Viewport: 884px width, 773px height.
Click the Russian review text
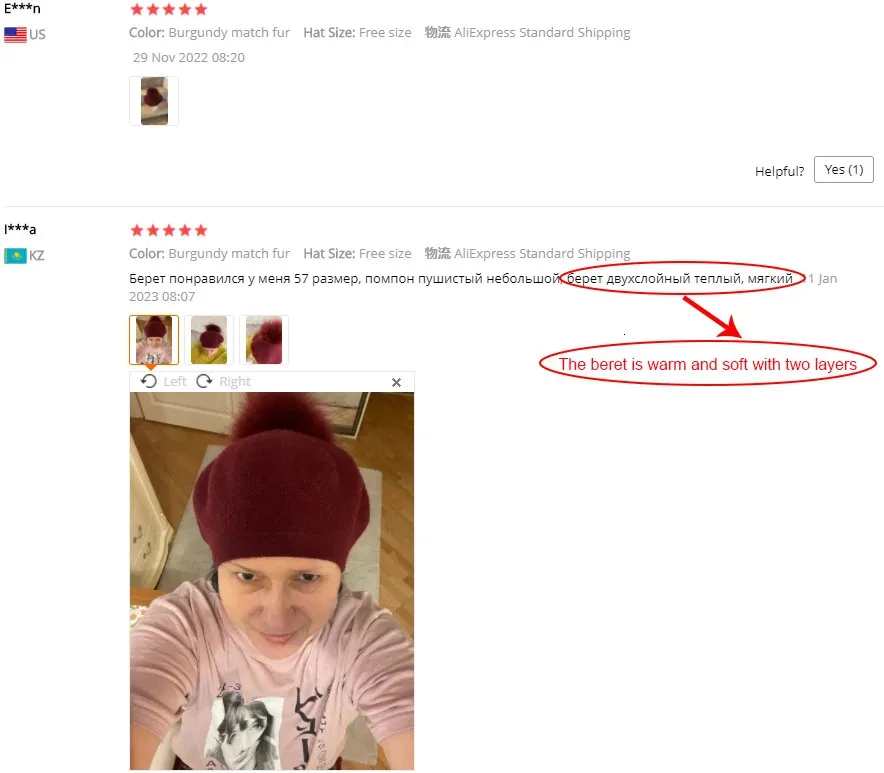(x=461, y=279)
